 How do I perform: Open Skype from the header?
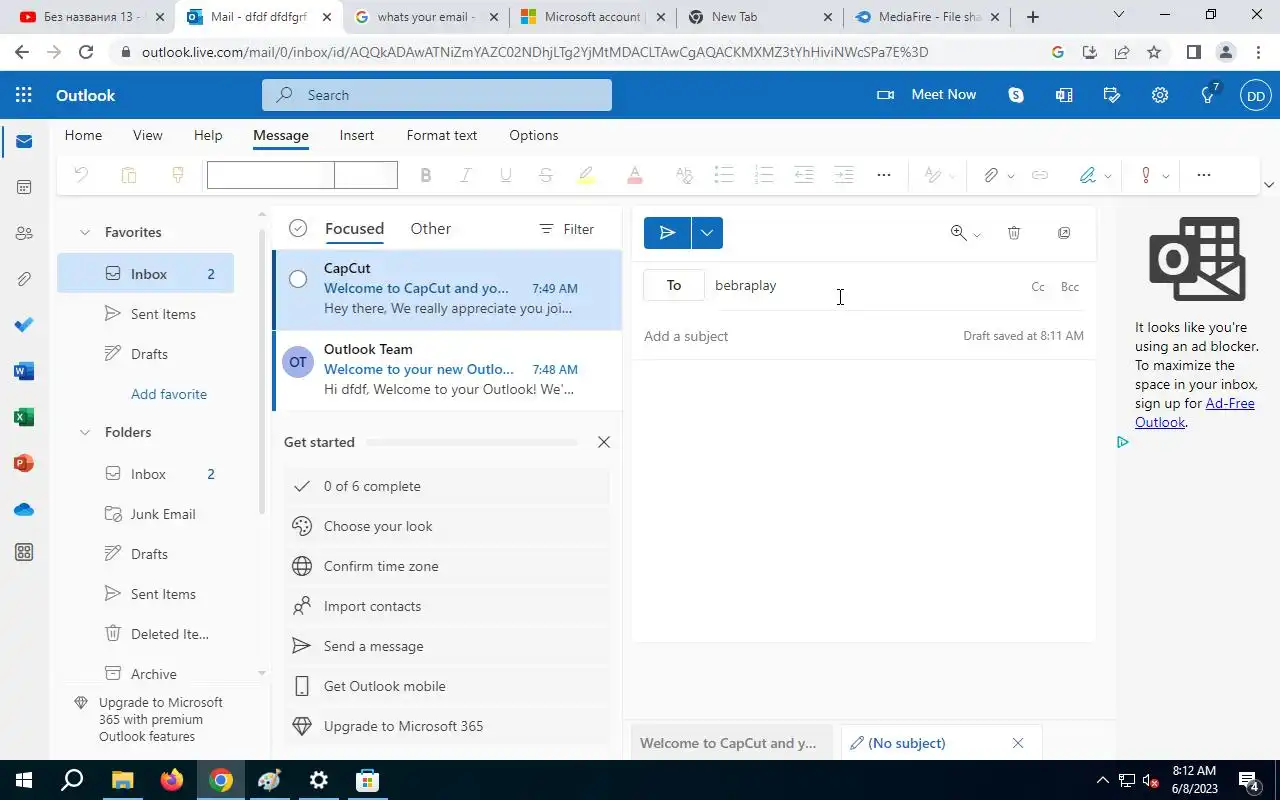1016,95
